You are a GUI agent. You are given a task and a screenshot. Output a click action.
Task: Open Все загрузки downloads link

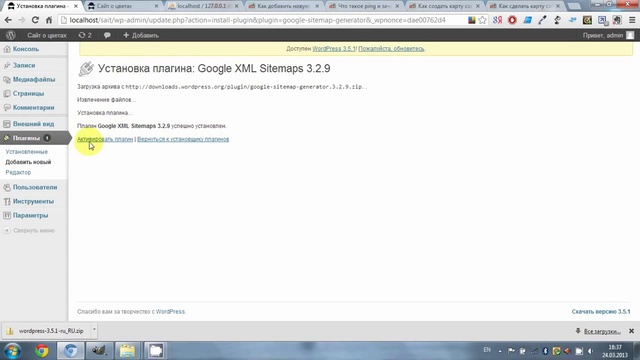coord(602,331)
